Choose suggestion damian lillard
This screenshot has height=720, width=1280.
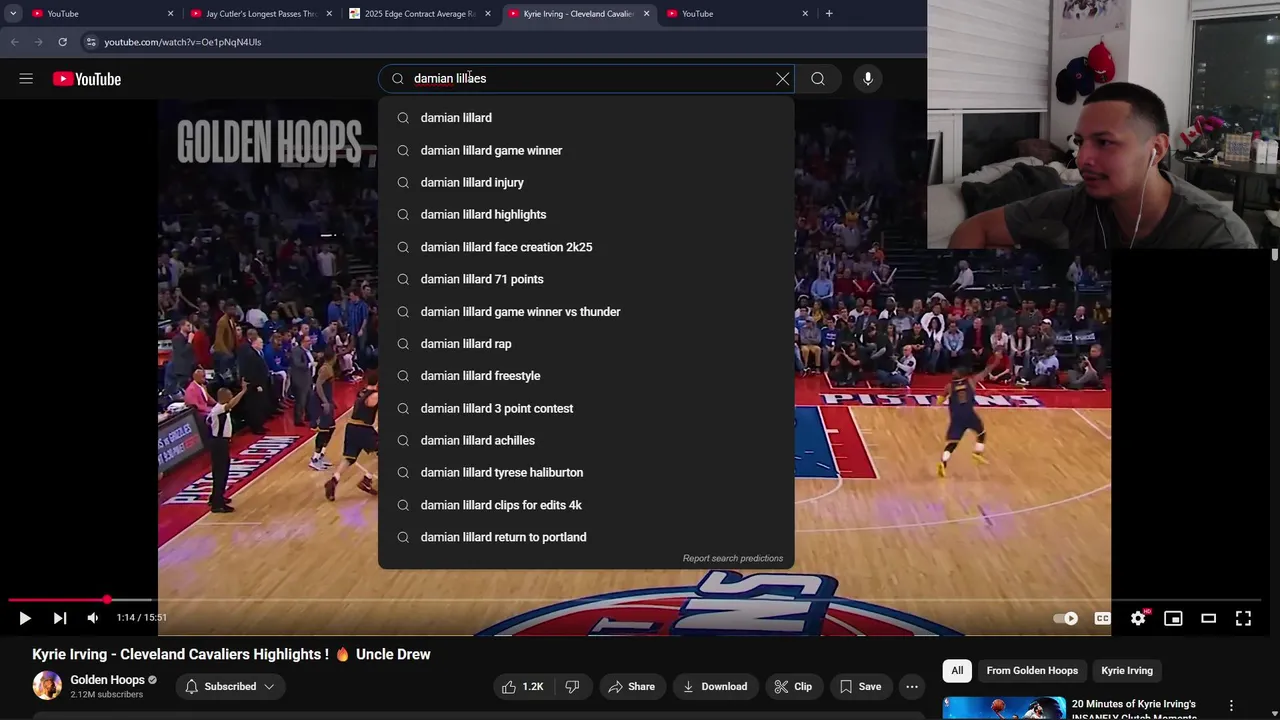point(586,118)
